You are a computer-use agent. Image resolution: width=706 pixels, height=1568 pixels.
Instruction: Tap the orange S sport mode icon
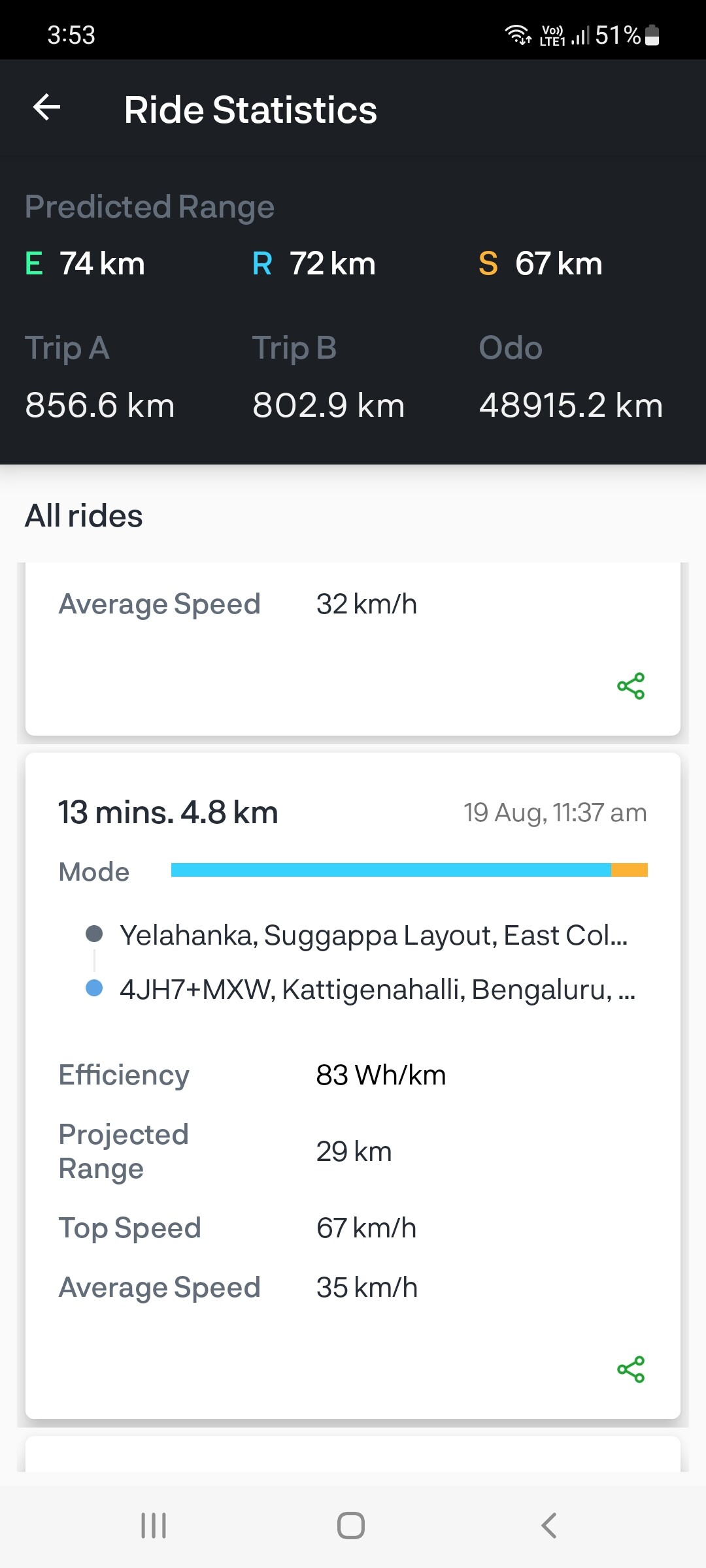(x=488, y=264)
